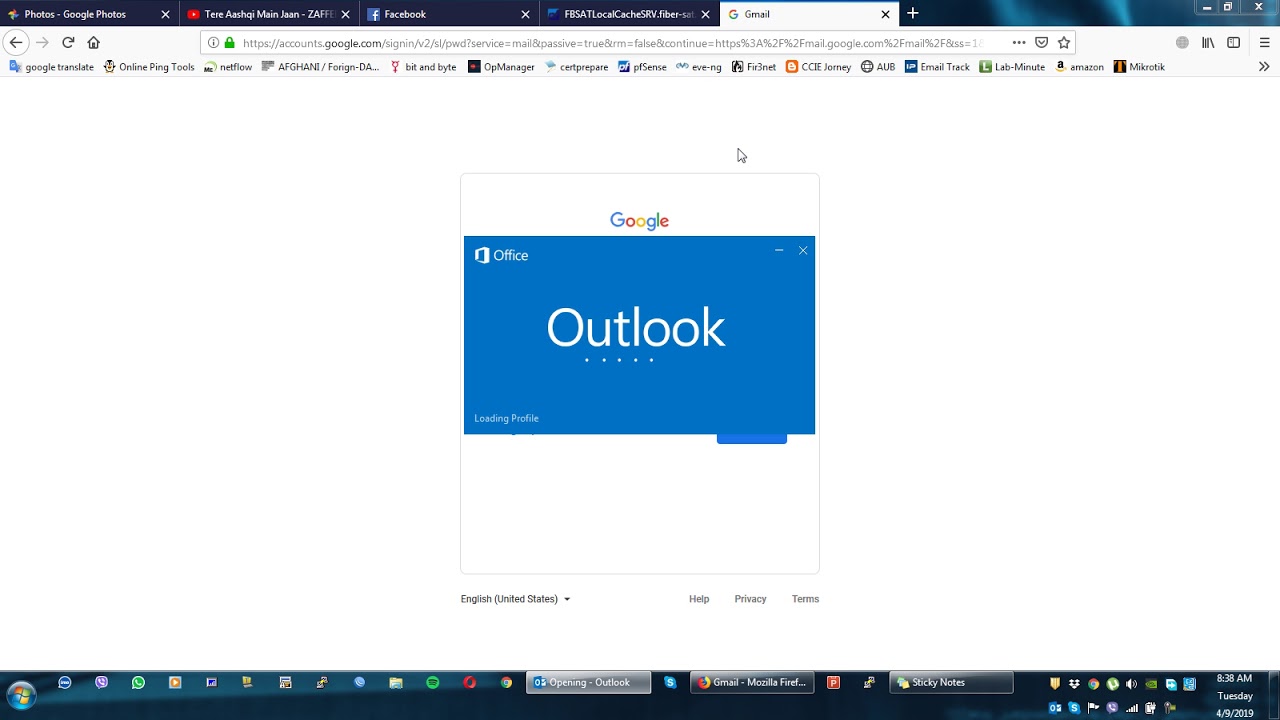Click the volume speaker tray icon

[1131, 684]
